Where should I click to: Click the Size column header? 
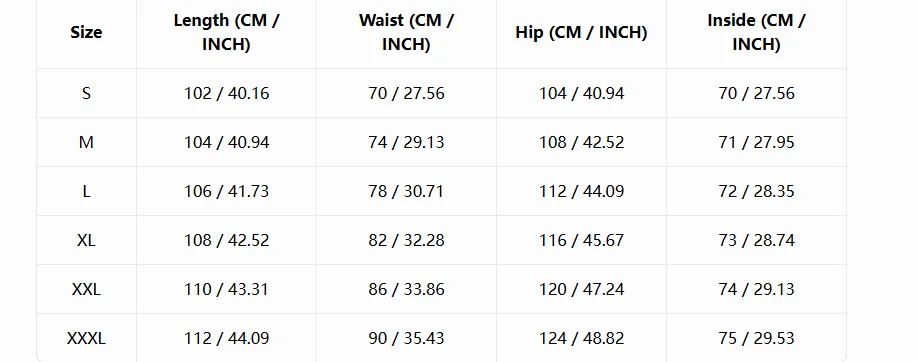[x=86, y=32]
